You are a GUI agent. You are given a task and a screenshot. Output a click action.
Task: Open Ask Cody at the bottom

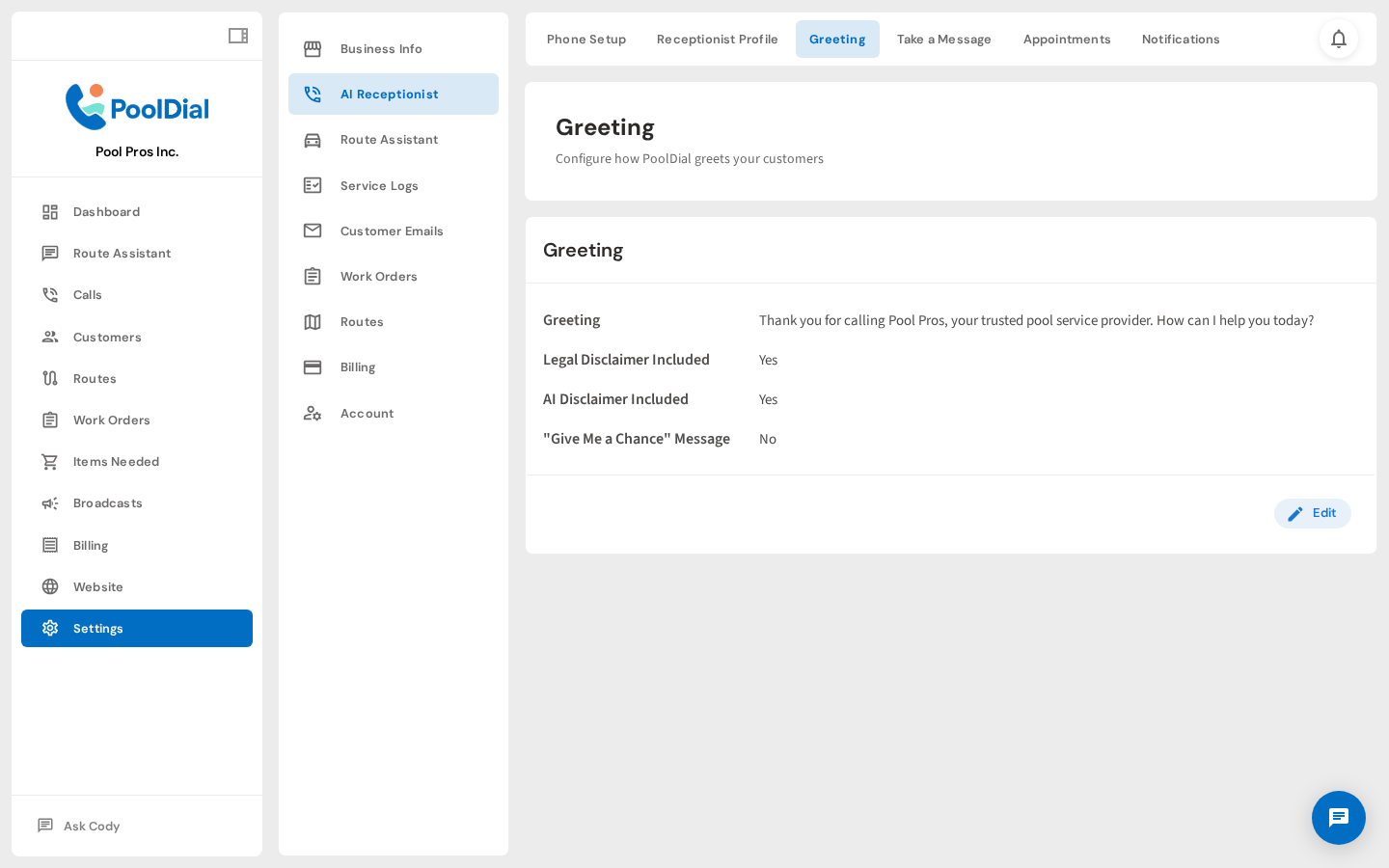click(x=91, y=826)
